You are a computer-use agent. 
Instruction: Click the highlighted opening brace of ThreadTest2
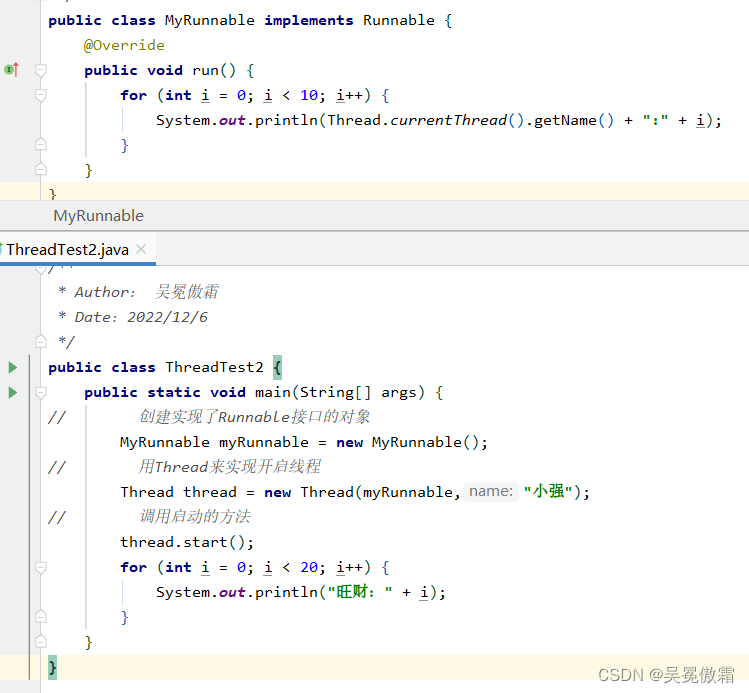278,367
